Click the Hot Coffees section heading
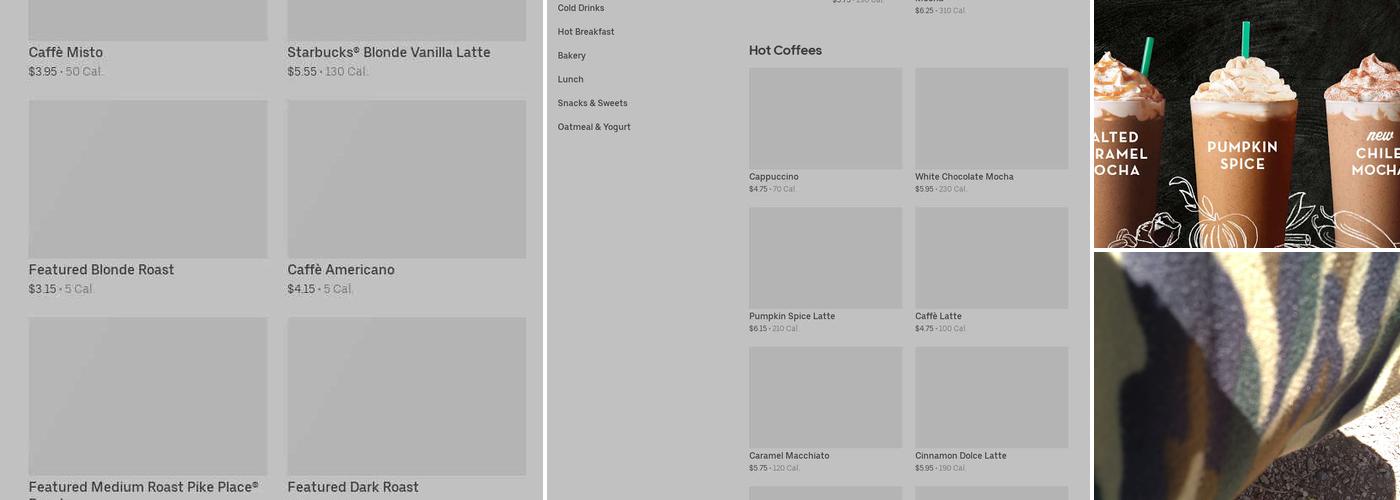Screen dimensions: 1400x500 pyautogui.click(x=785, y=50)
